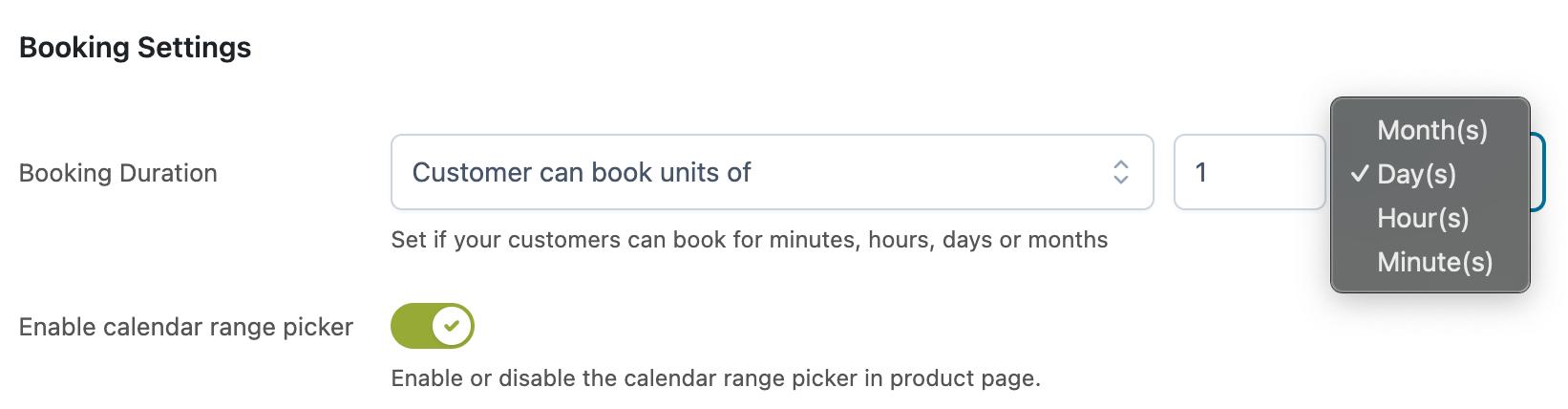Click the digit 1 in the duration input
The height and width of the screenshot is (409, 1568).
click(x=1201, y=172)
